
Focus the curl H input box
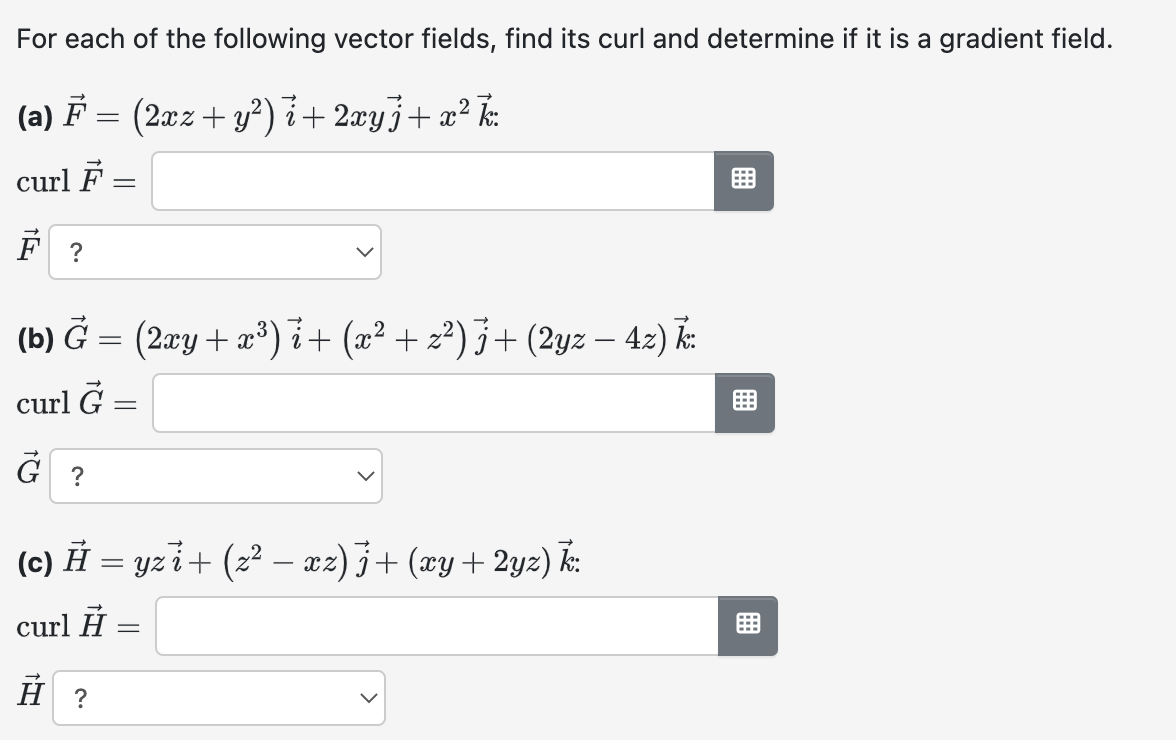click(435, 626)
